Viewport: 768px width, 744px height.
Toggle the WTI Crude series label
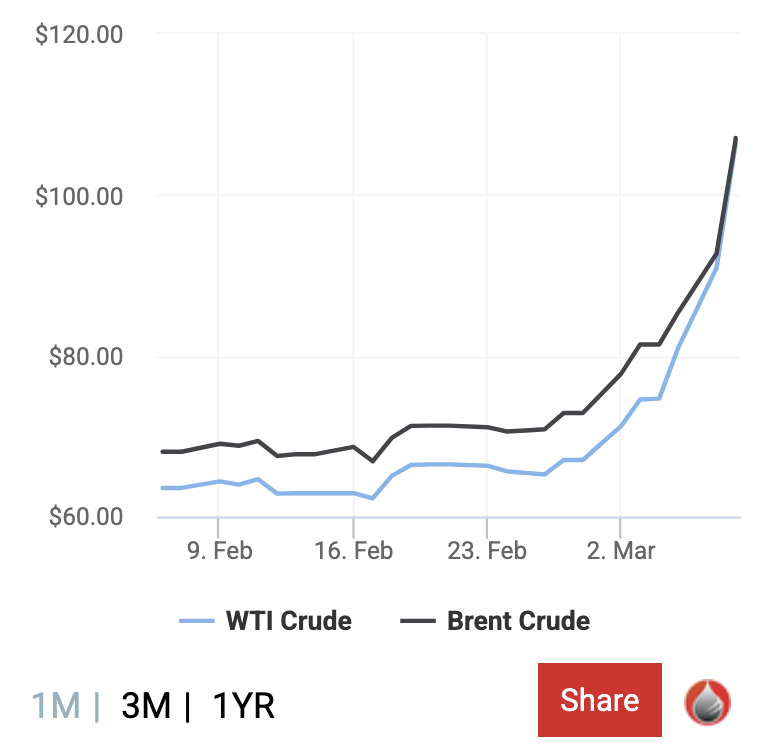(289, 621)
